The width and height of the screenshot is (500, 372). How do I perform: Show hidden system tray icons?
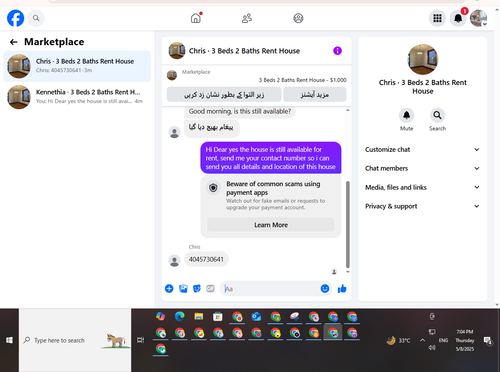pos(422,340)
